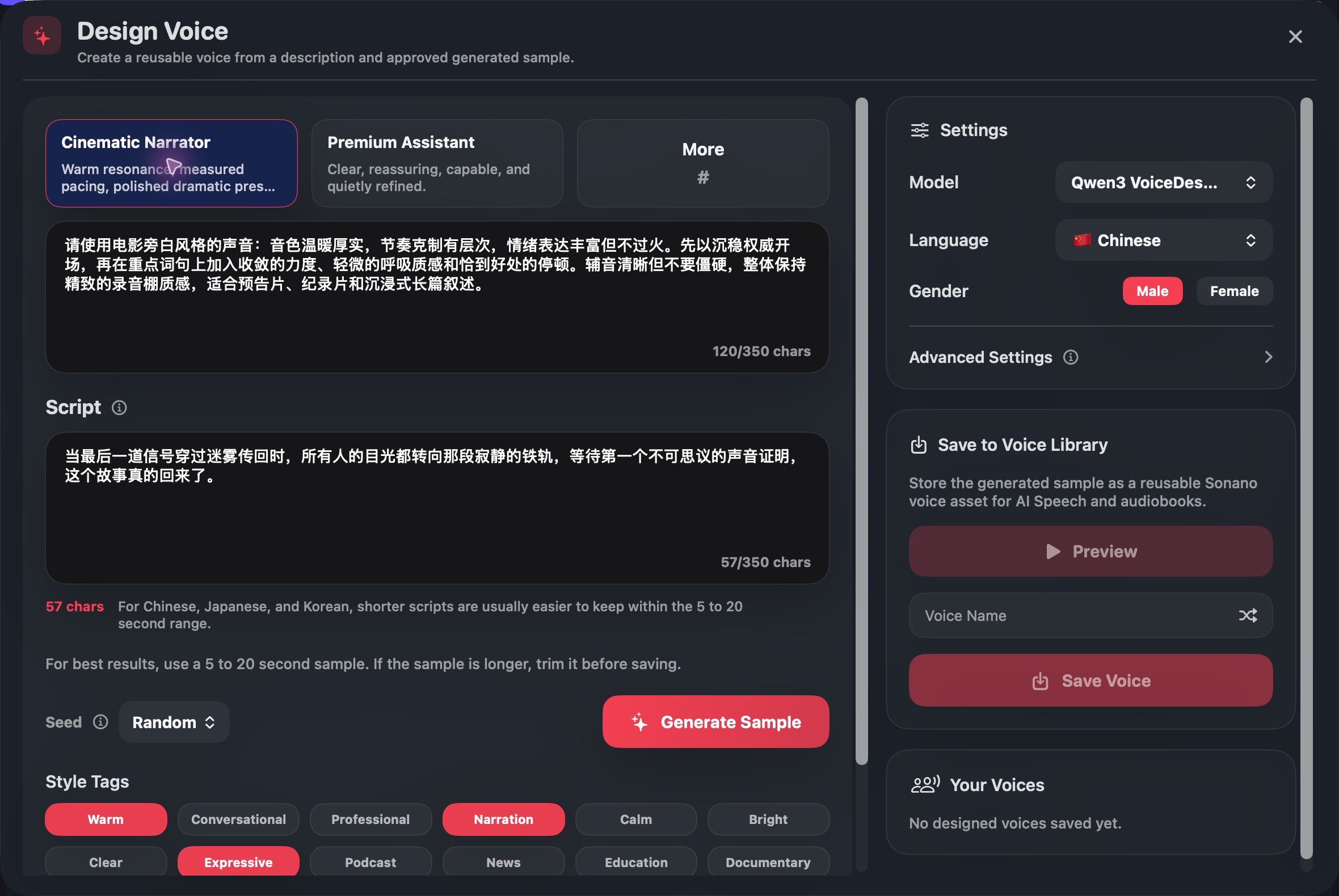1339x896 pixels.
Task: Toggle the News style tag
Action: pos(503,862)
